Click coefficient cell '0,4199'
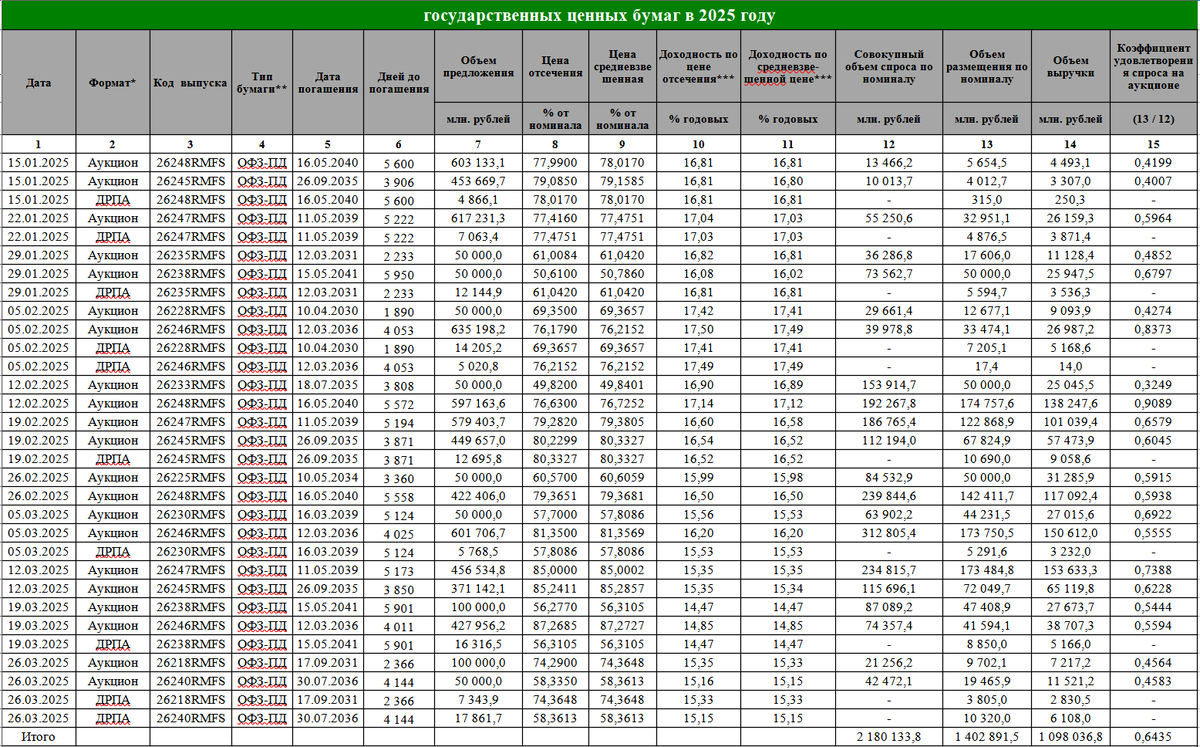1200x747 pixels. [x=1154, y=162]
